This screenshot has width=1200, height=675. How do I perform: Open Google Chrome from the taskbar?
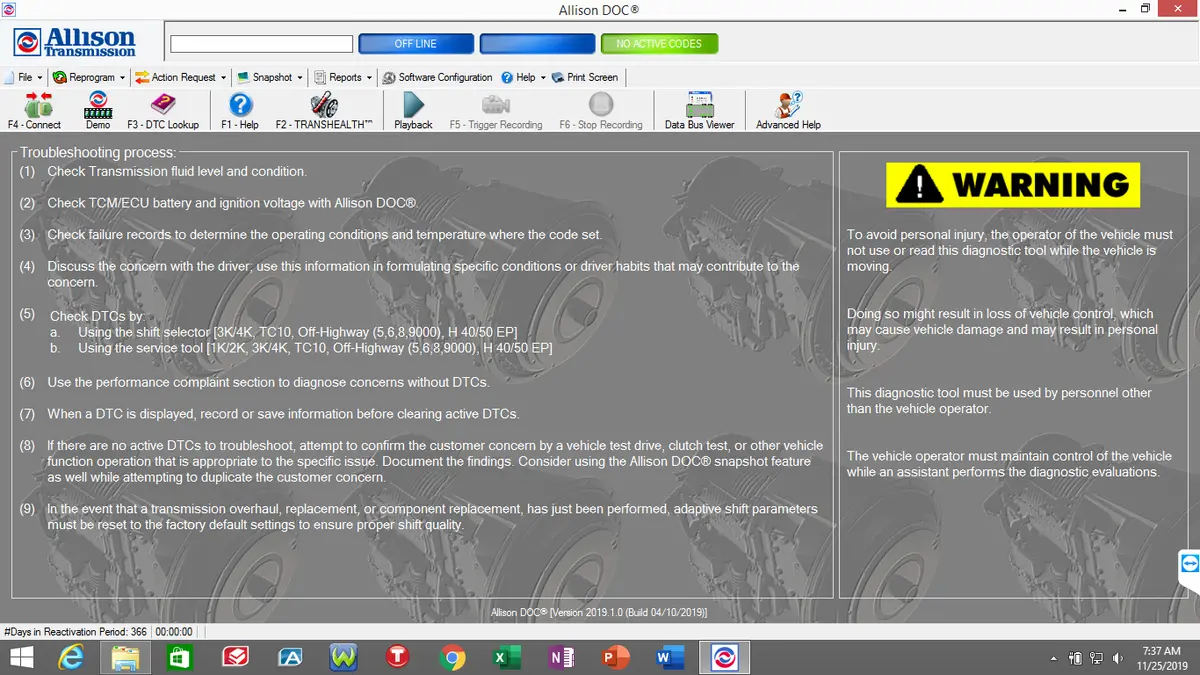click(x=453, y=658)
